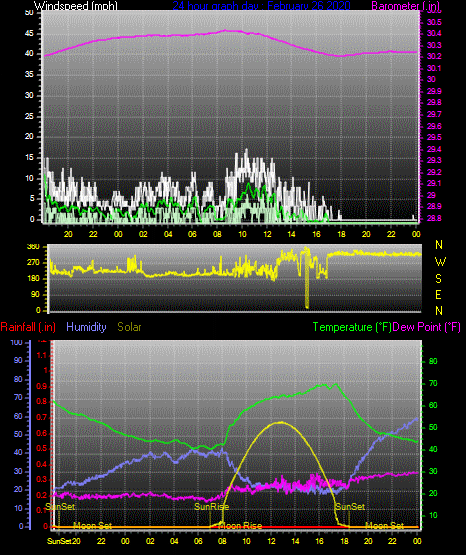Viewport: 466px width, 555px height.
Task: Click the SunRise marker label in lower graph
Action: pos(212,507)
